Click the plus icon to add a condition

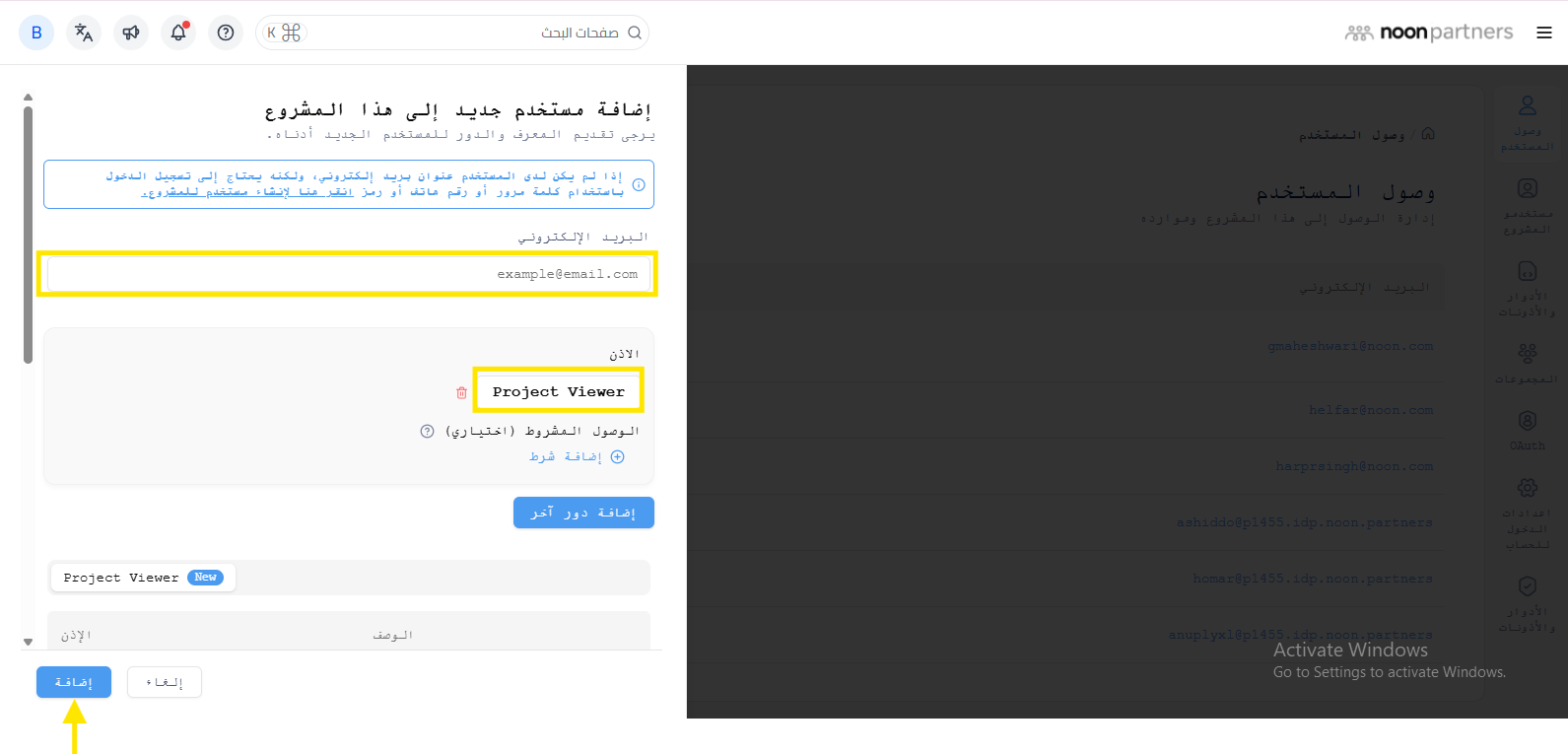618,456
